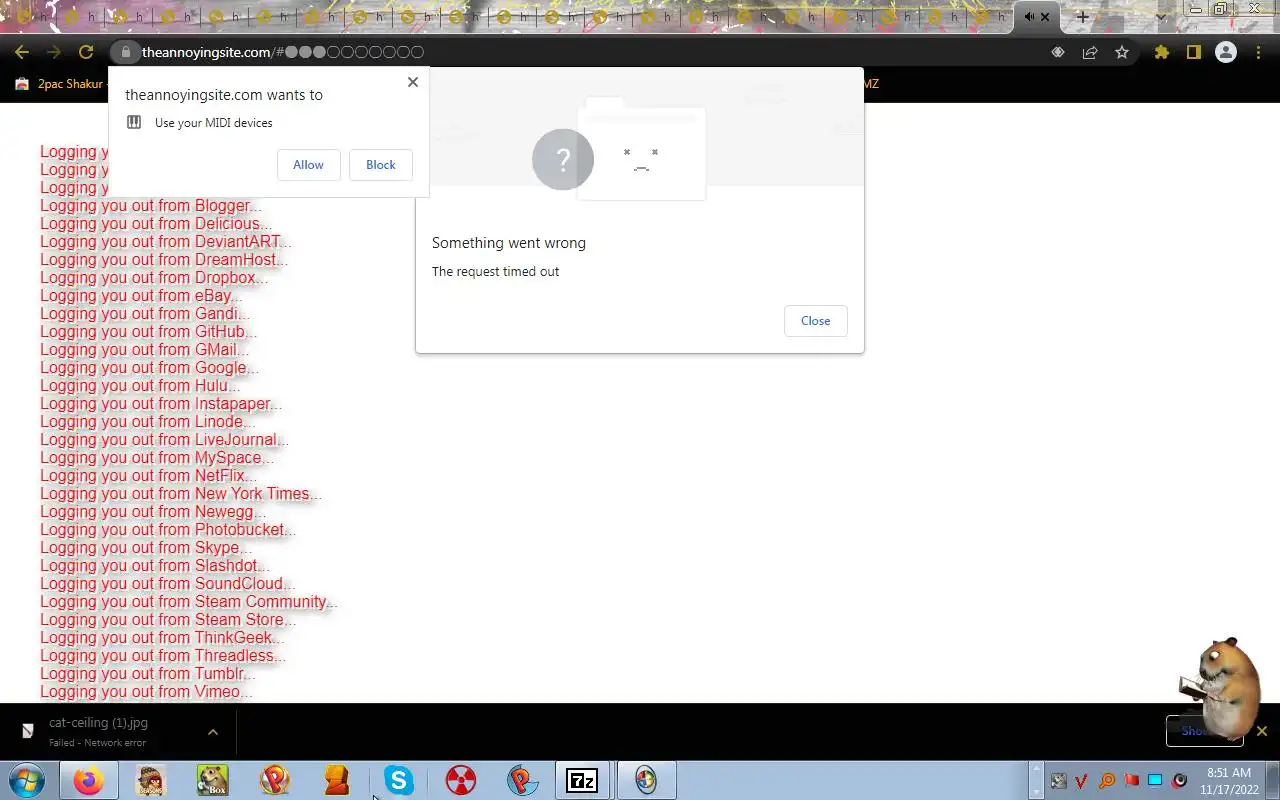
Task: Open the profile avatar menu
Action: 1226,52
